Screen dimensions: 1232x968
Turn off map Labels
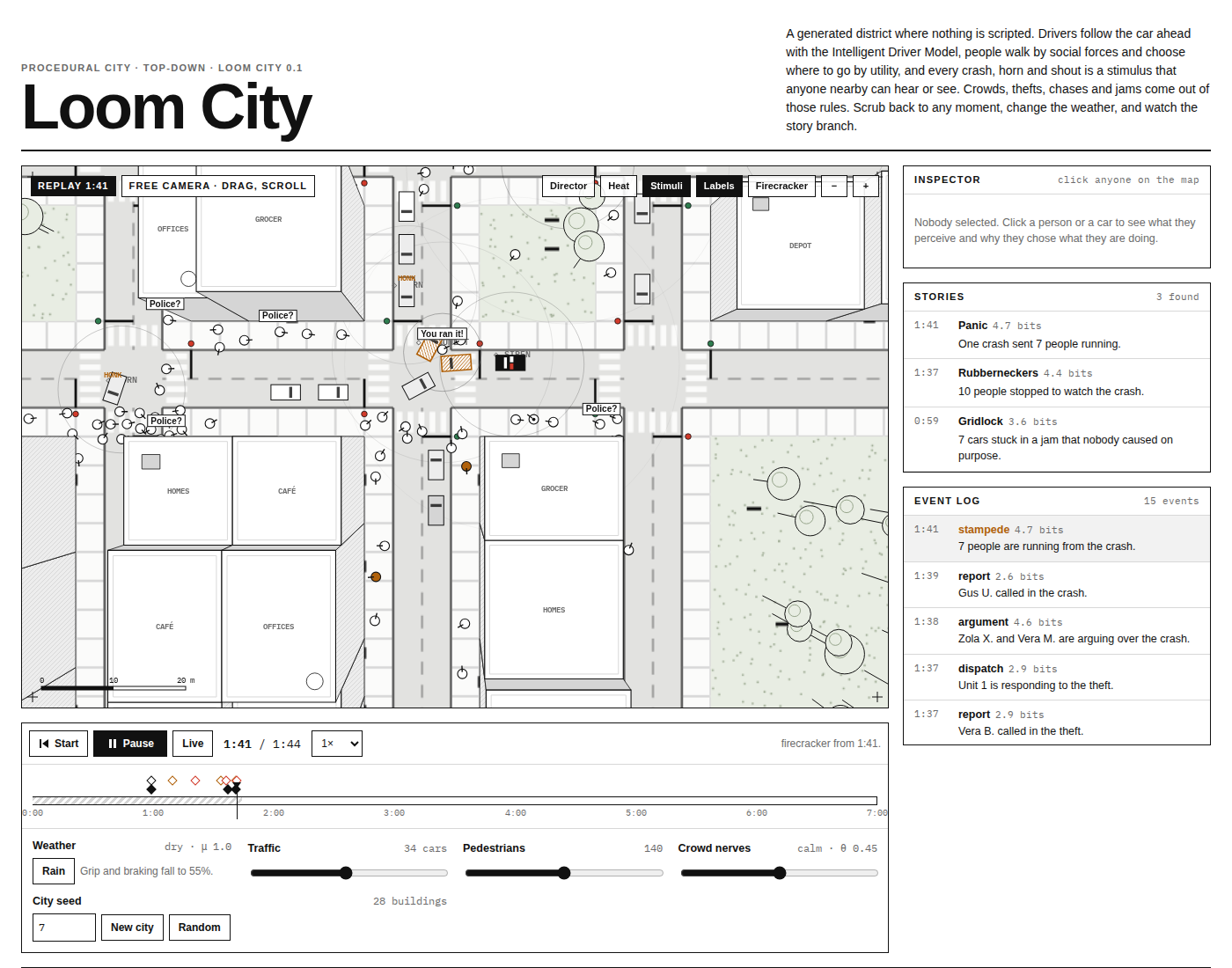(719, 186)
